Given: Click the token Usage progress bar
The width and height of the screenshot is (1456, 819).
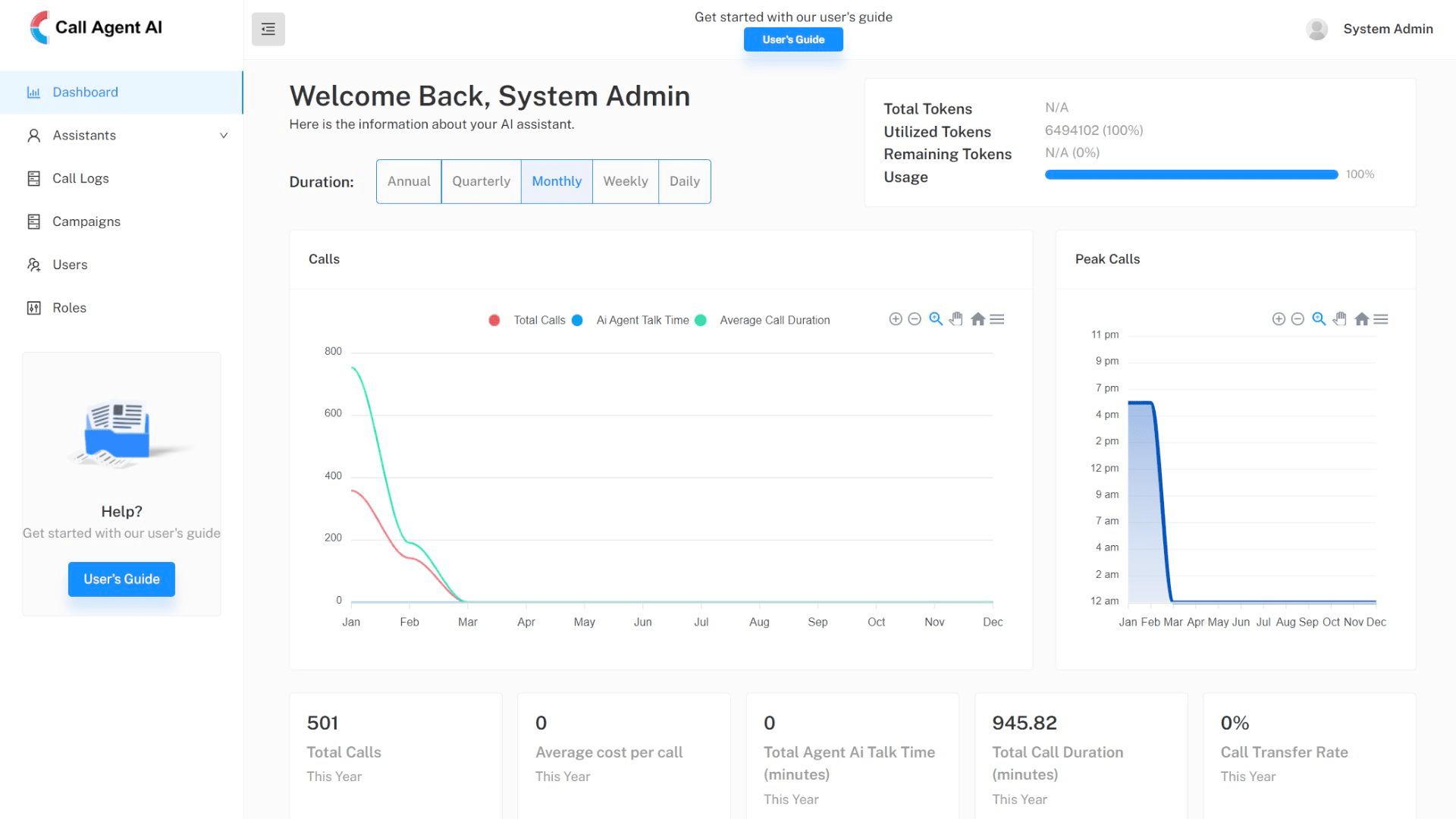Looking at the screenshot, I should [1191, 174].
